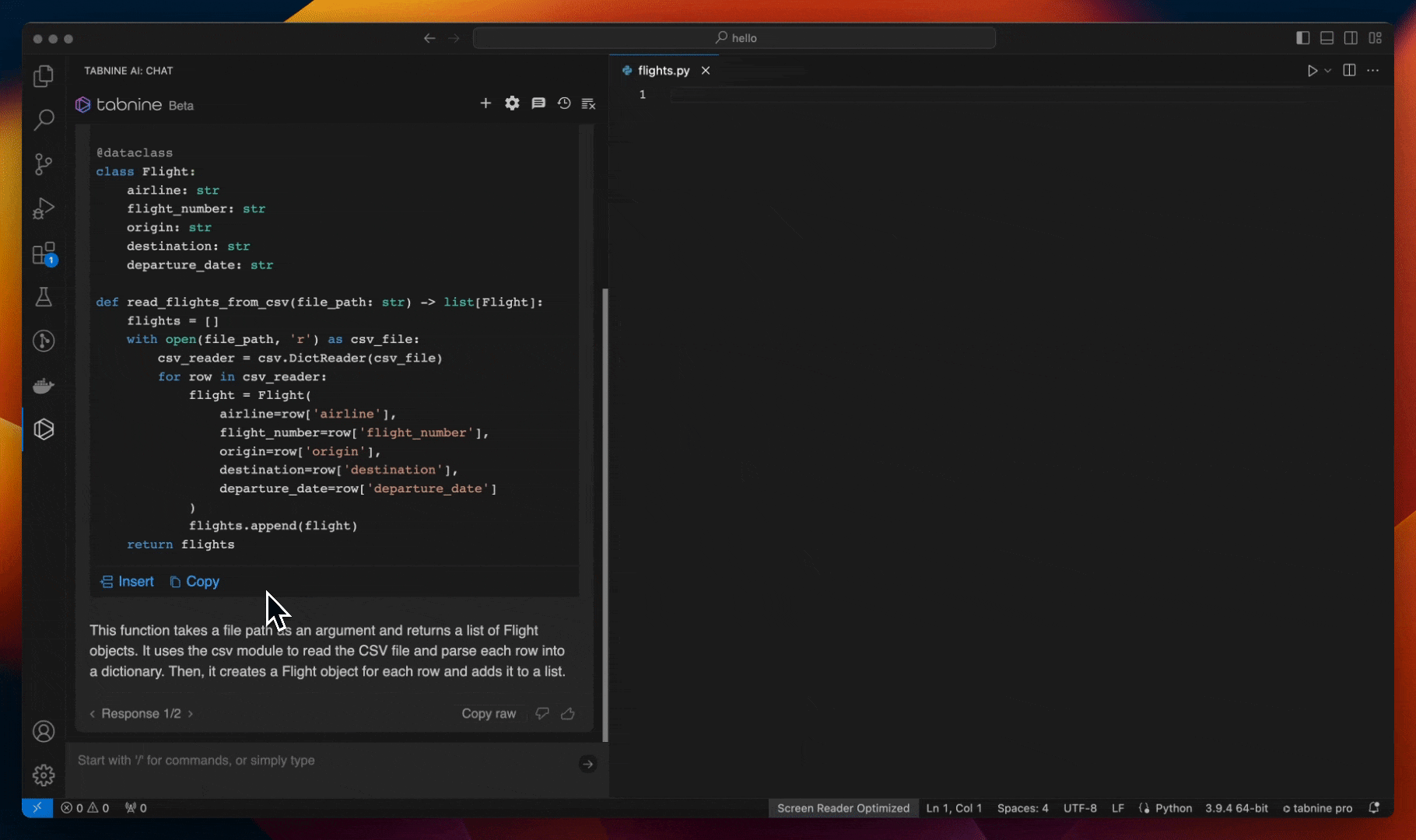Expand the Run Python file dropdown
This screenshot has height=840, width=1416.
[x=1328, y=71]
